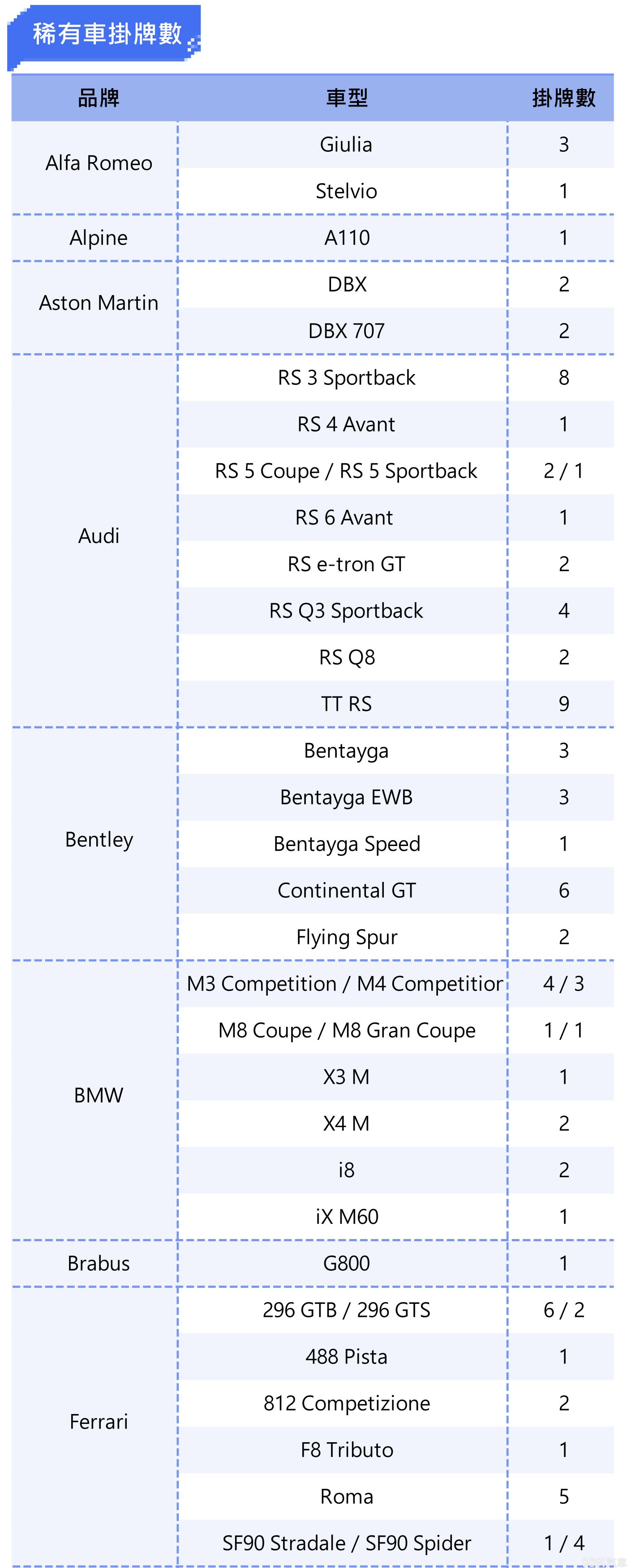Viewport: 627px width, 1568px height.
Task: Click the iX M60 model cell
Action: [x=346, y=1218]
